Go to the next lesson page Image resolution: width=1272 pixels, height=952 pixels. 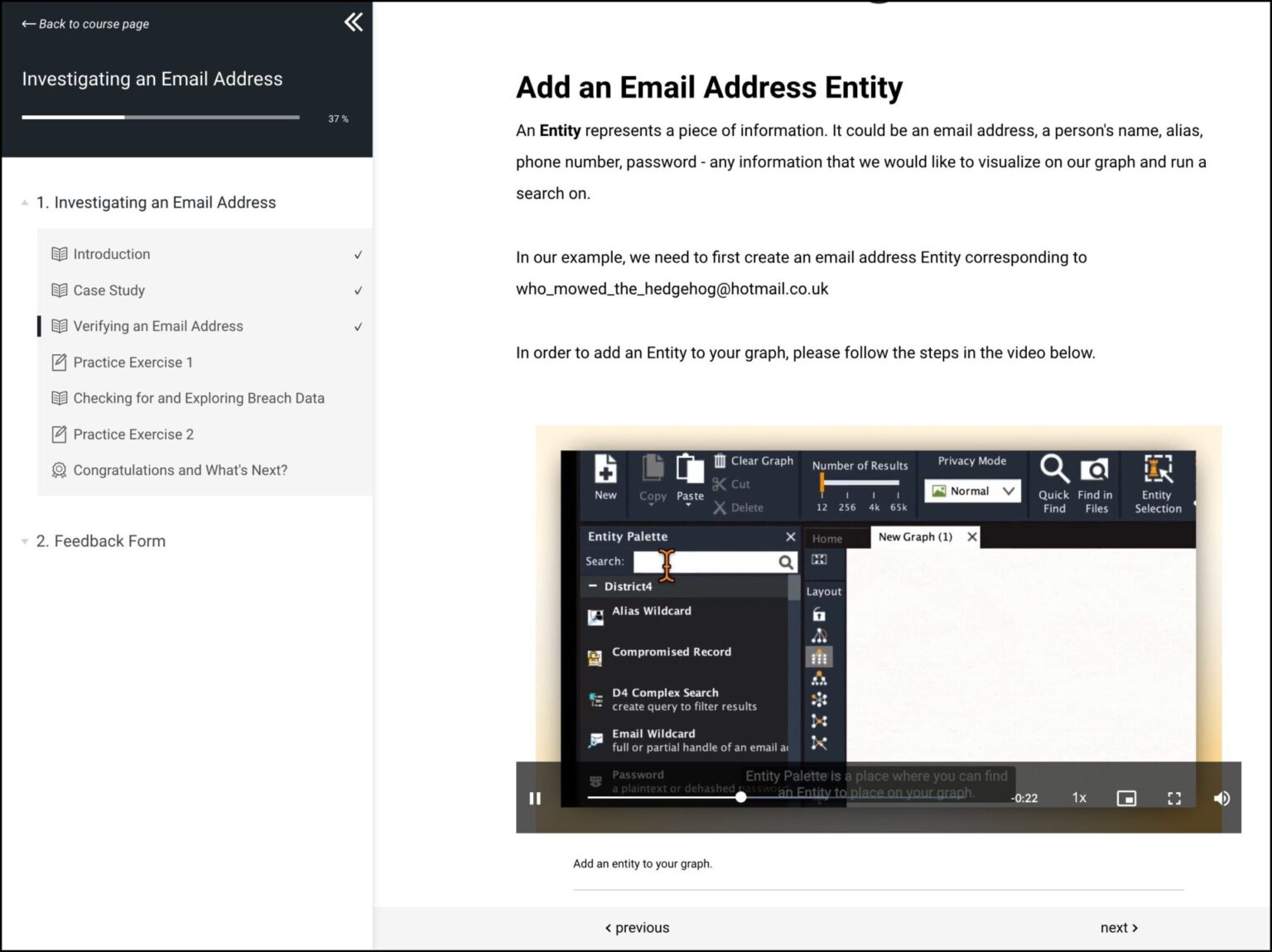[1119, 928]
